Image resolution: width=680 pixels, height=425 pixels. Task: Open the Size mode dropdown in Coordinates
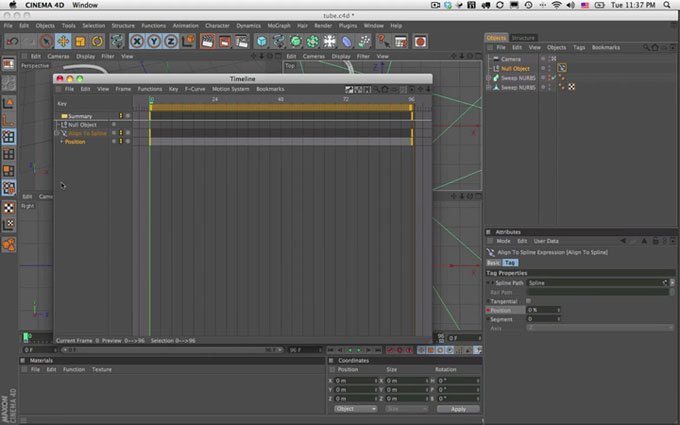pos(406,409)
